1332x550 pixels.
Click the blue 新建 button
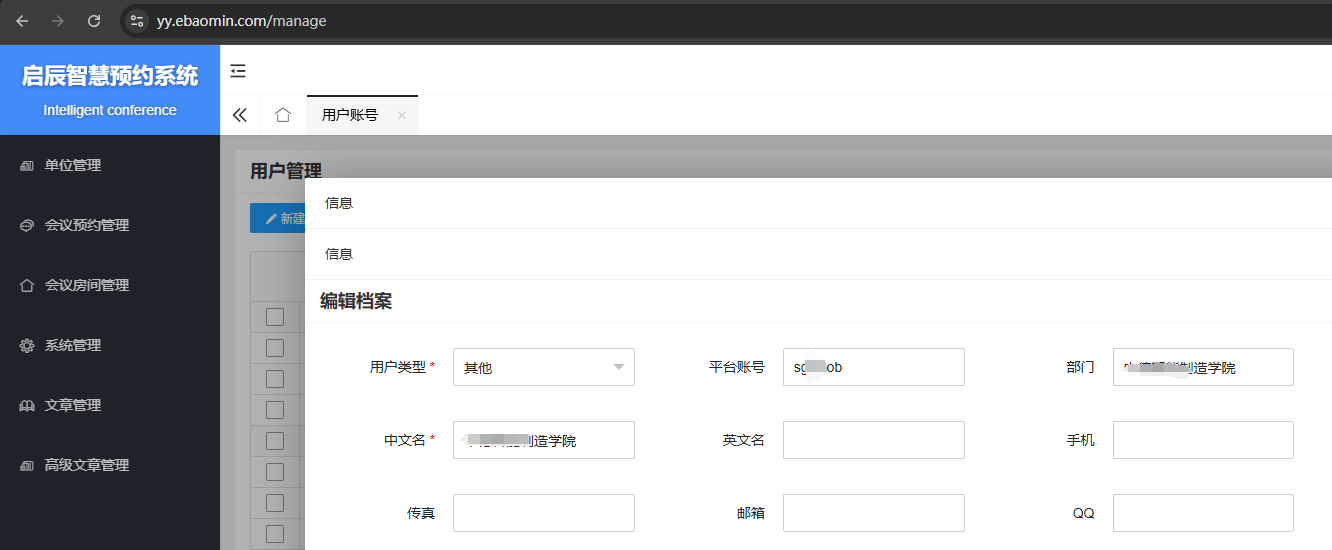tap(279, 218)
